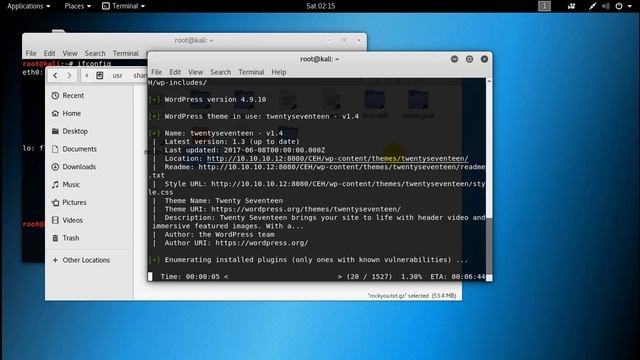This screenshot has height=360, width=640.
Task: Click the front terminal scrollbar thumb
Action: pyautogui.click(x=489, y=247)
